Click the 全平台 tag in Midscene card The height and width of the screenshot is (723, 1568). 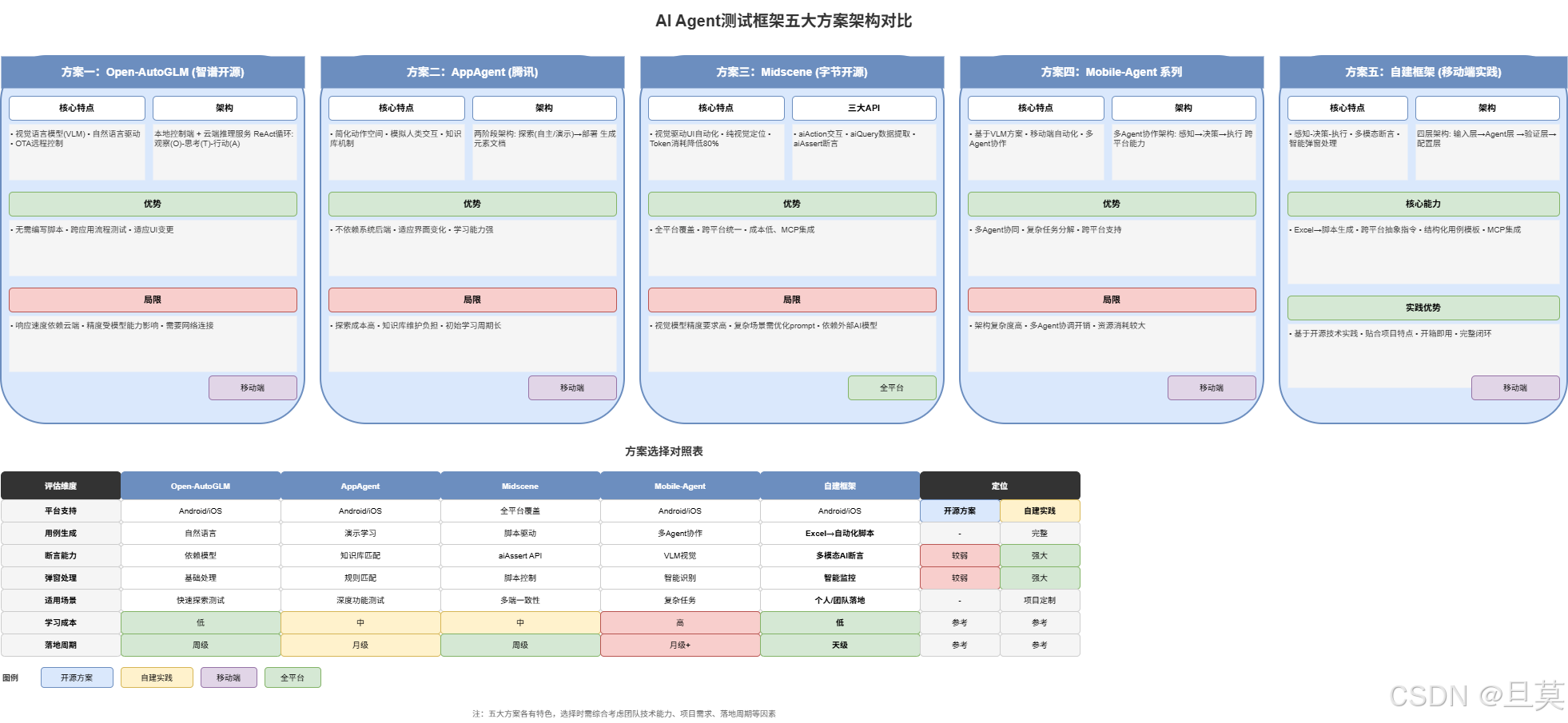pyautogui.click(x=892, y=387)
